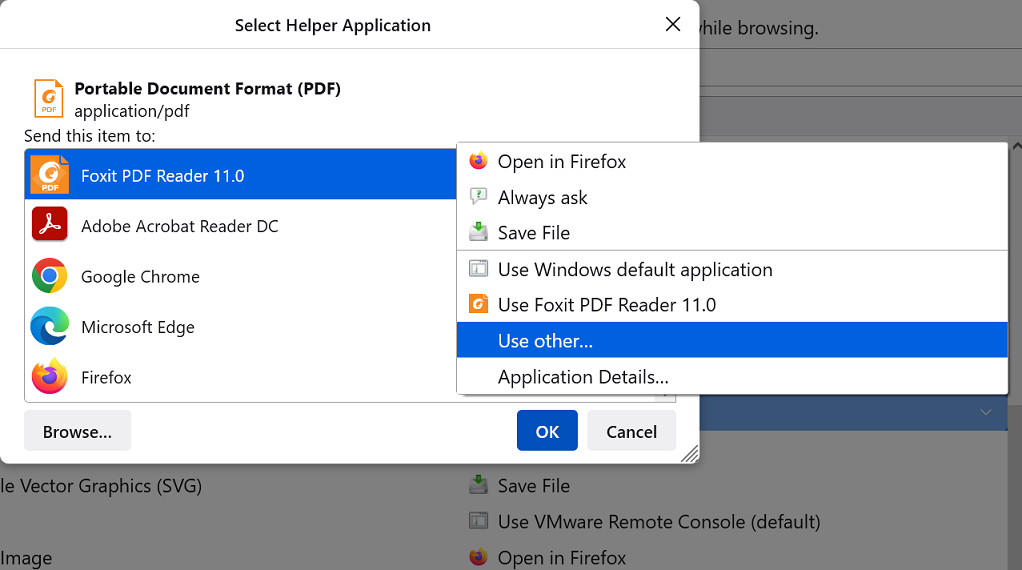Screen dimensions: 1022x570
Task: Dismiss the dialog with Cancel
Action: point(632,431)
